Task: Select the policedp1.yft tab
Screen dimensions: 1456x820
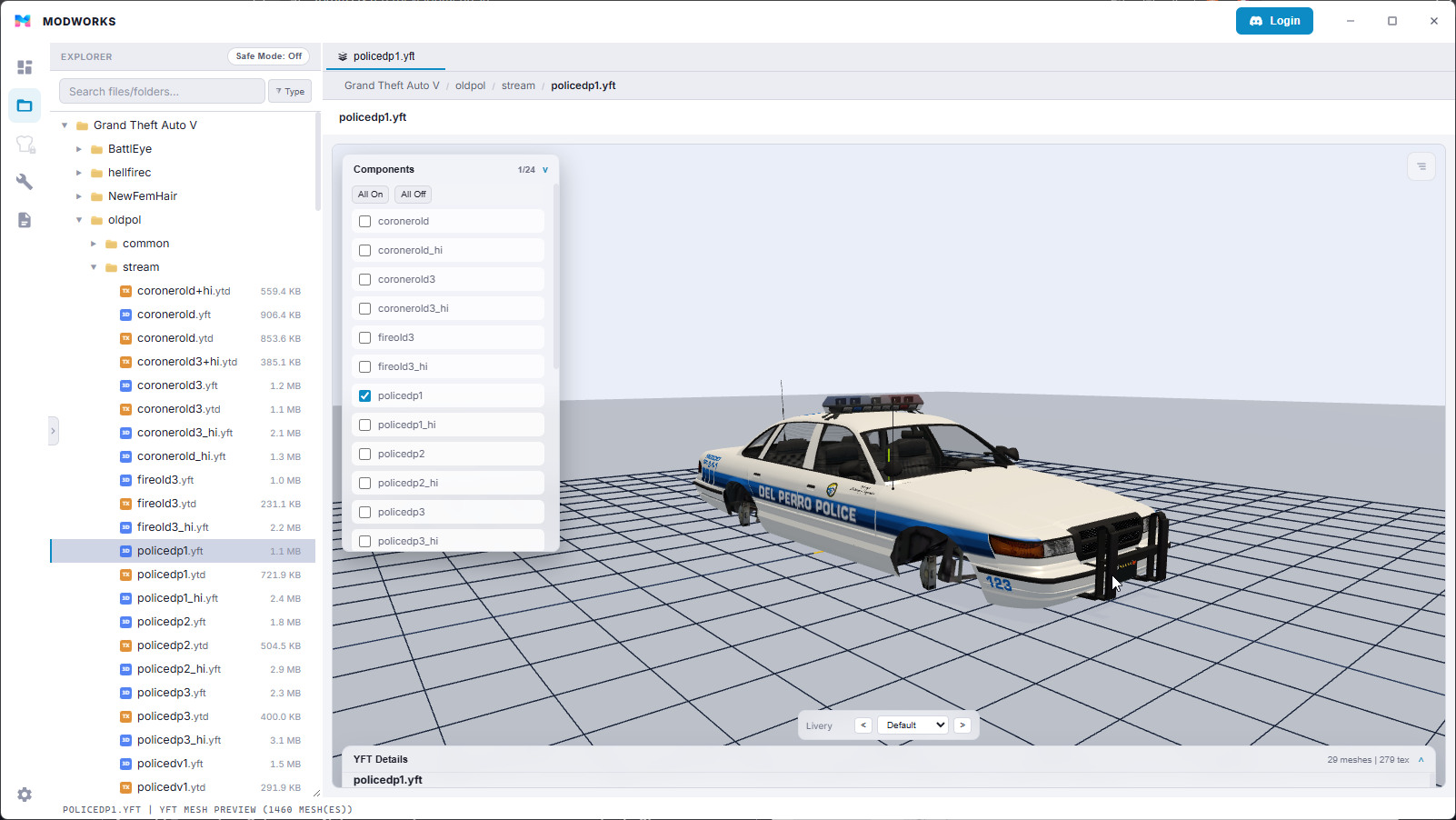Action: pyautogui.click(x=384, y=56)
